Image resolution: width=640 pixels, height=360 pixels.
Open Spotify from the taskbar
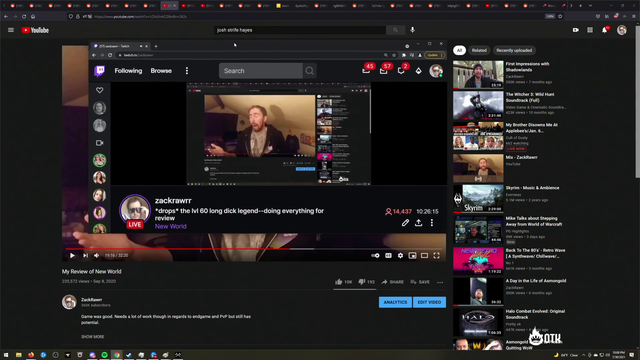(104, 355)
